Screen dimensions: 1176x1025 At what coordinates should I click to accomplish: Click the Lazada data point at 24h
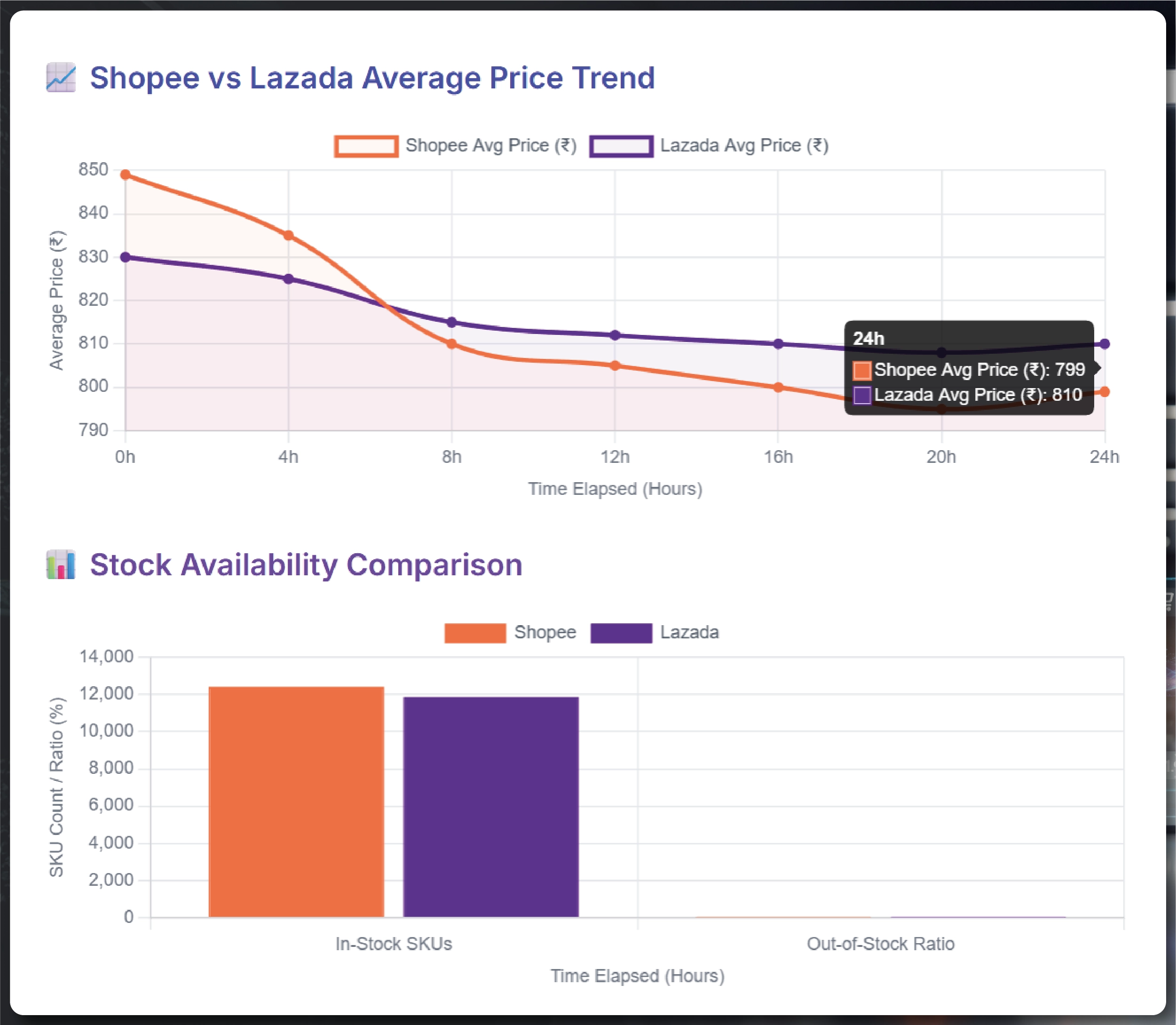tap(1105, 344)
